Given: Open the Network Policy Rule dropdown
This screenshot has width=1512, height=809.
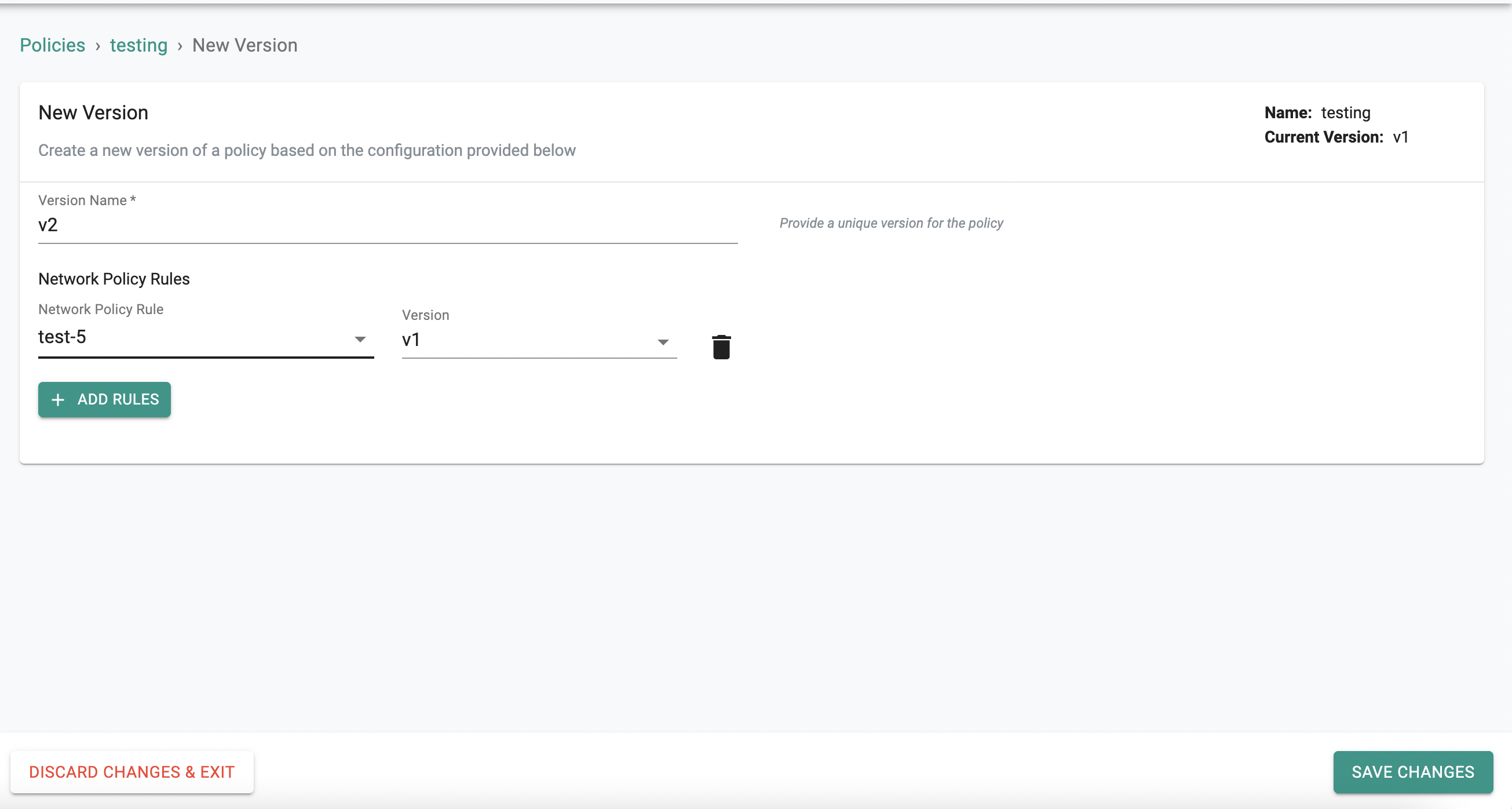Looking at the screenshot, I should click(x=206, y=338).
